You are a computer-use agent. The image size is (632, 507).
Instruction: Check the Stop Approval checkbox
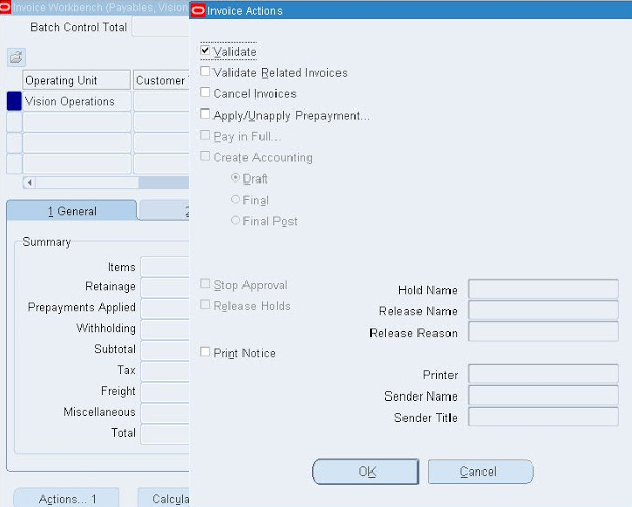coord(205,284)
